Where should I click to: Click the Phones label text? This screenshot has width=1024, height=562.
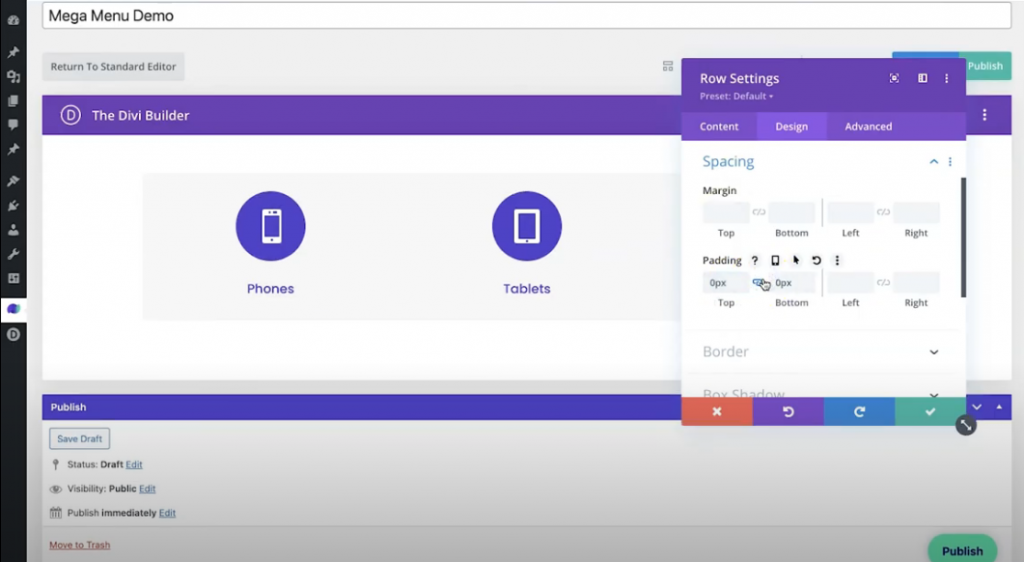(270, 289)
